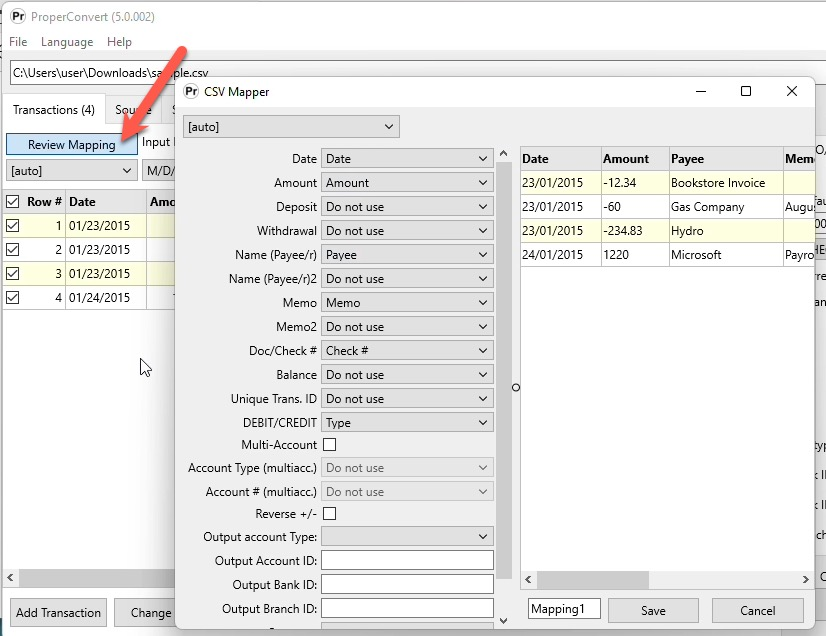Screen dimensions: 826x636
Task: Click the Review Mapping button
Action: [70, 144]
